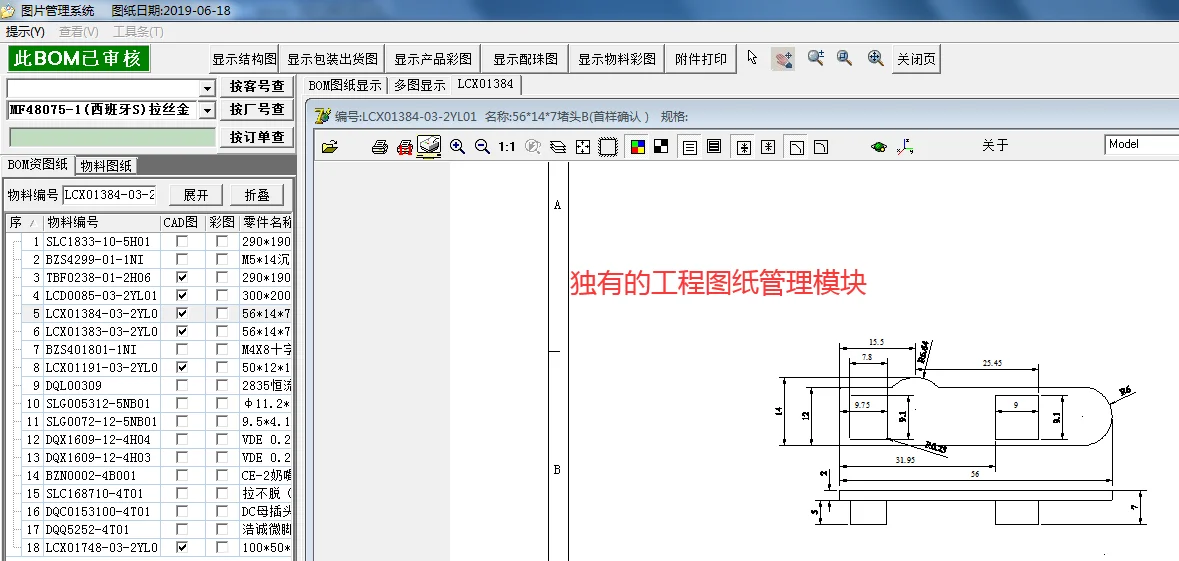Click the zoom extents magnifier tool
This screenshot has height=561, width=1179.
coord(875,58)
